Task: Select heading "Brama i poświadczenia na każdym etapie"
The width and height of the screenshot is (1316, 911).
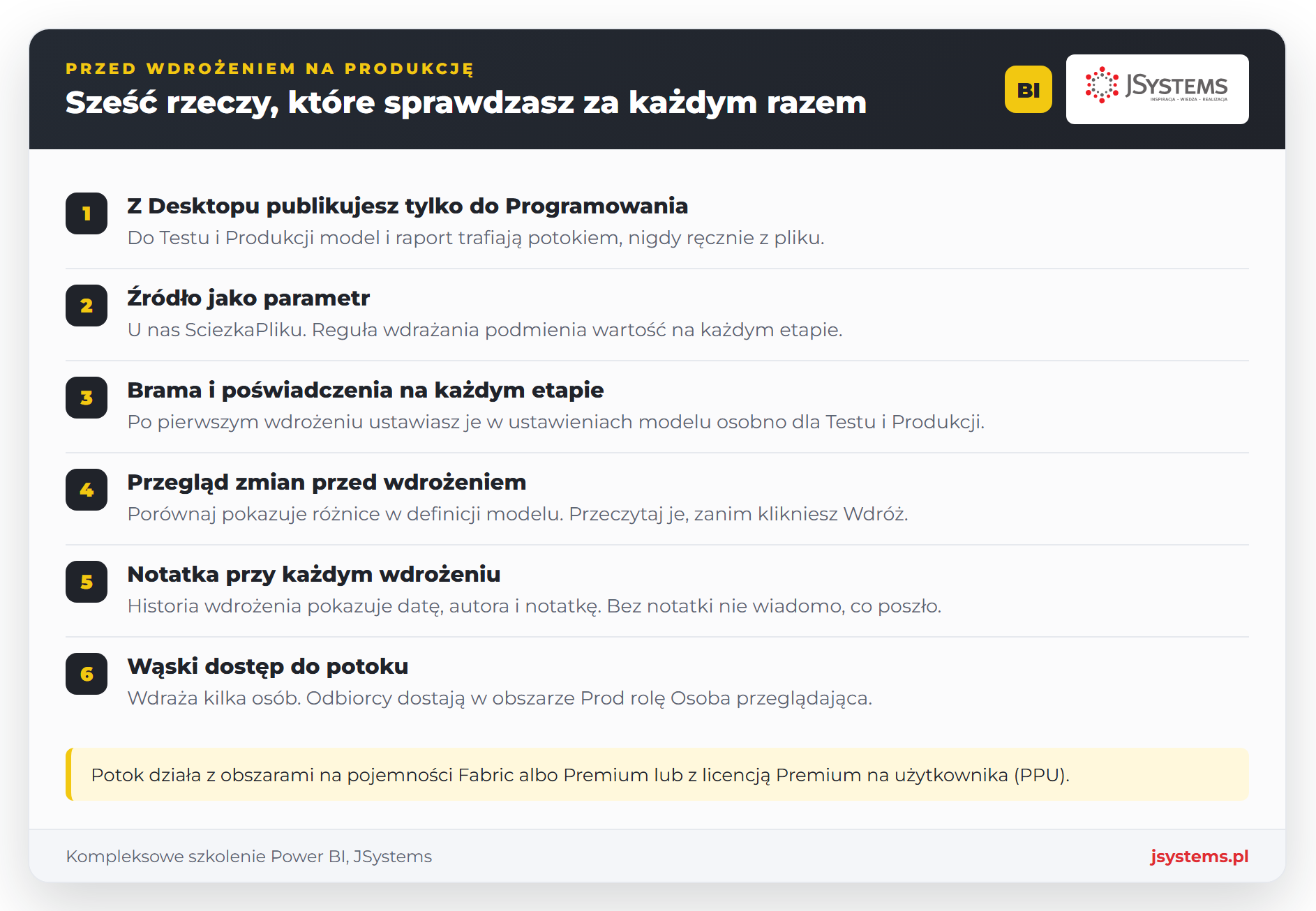Action: [x=365, y=390]
